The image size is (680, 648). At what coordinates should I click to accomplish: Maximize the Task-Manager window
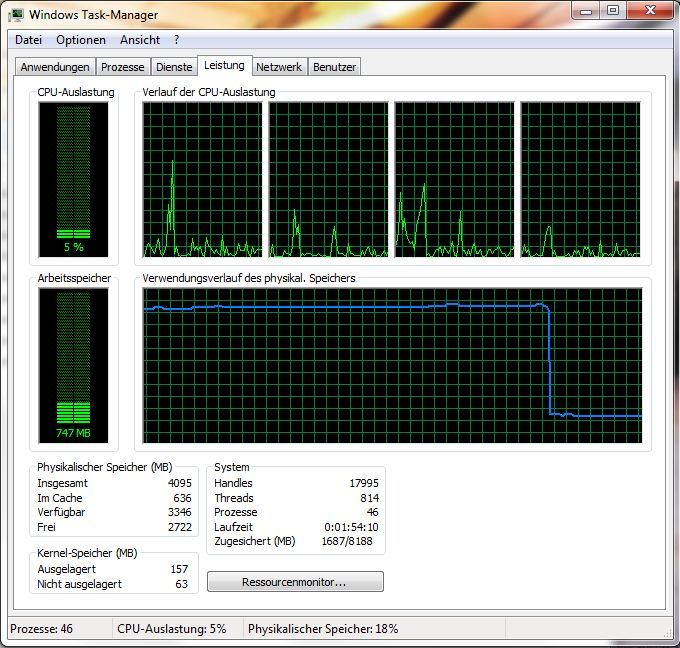click(613, 10)
